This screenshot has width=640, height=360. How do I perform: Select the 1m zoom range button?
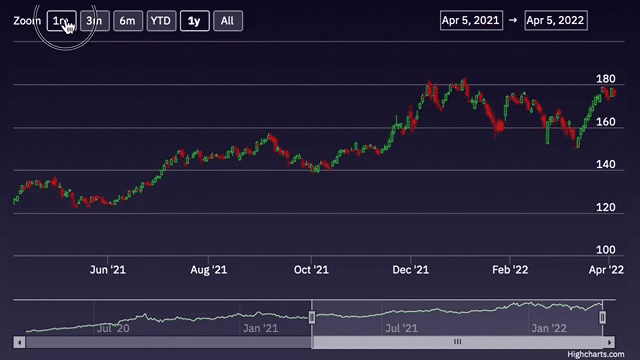pyautogui.click(x=62, y=21)
